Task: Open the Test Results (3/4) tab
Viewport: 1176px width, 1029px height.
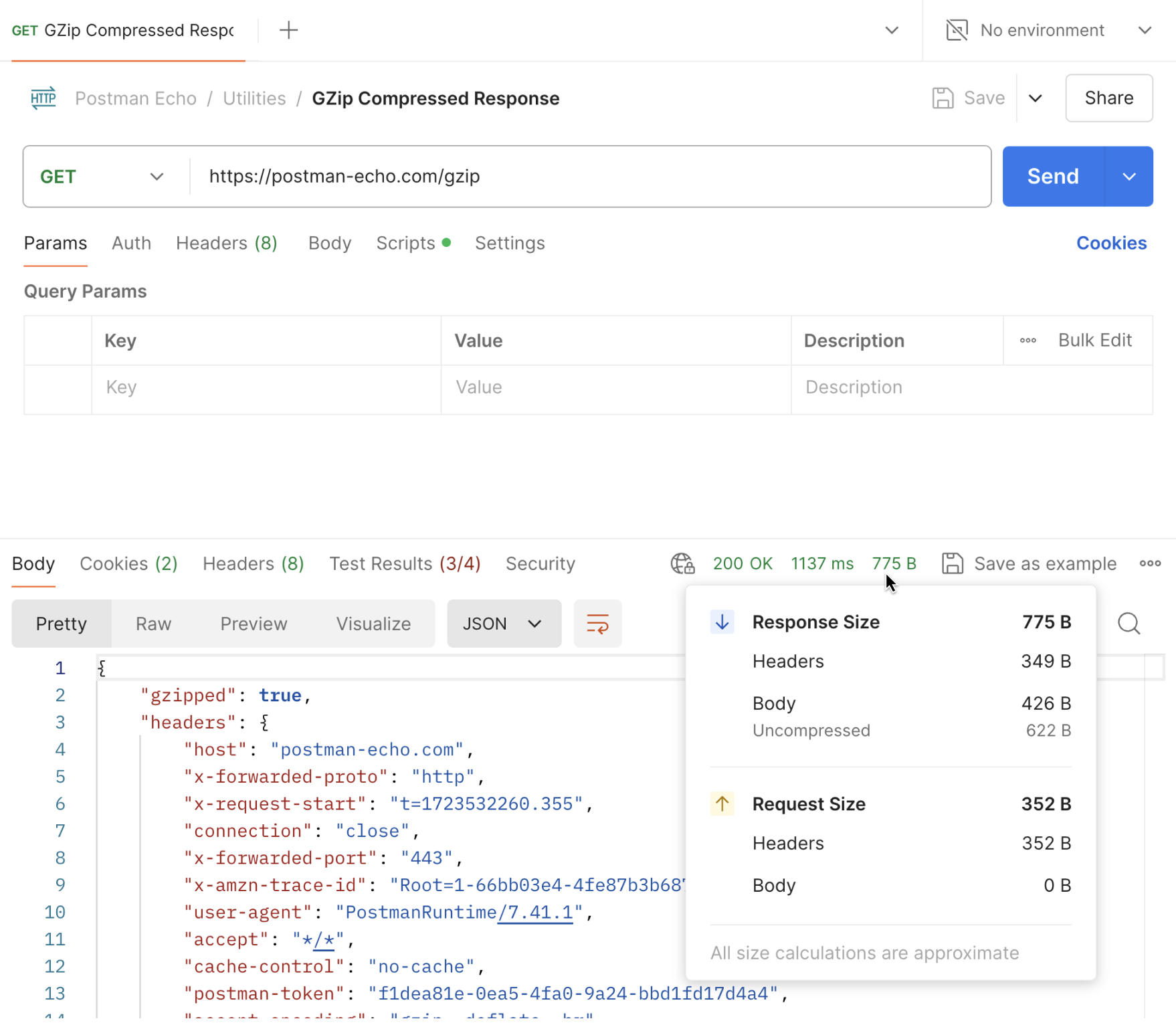Action: click(405, 563)
